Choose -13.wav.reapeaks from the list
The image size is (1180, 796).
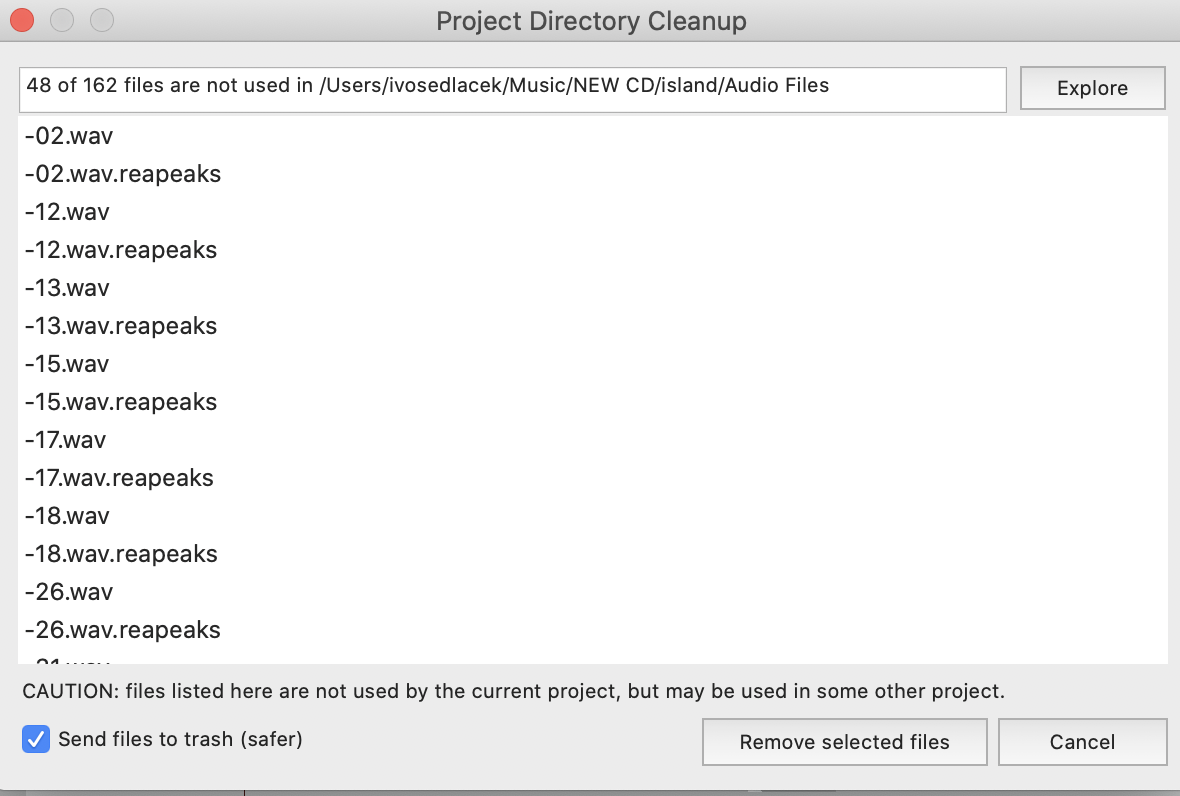(121, 326)
